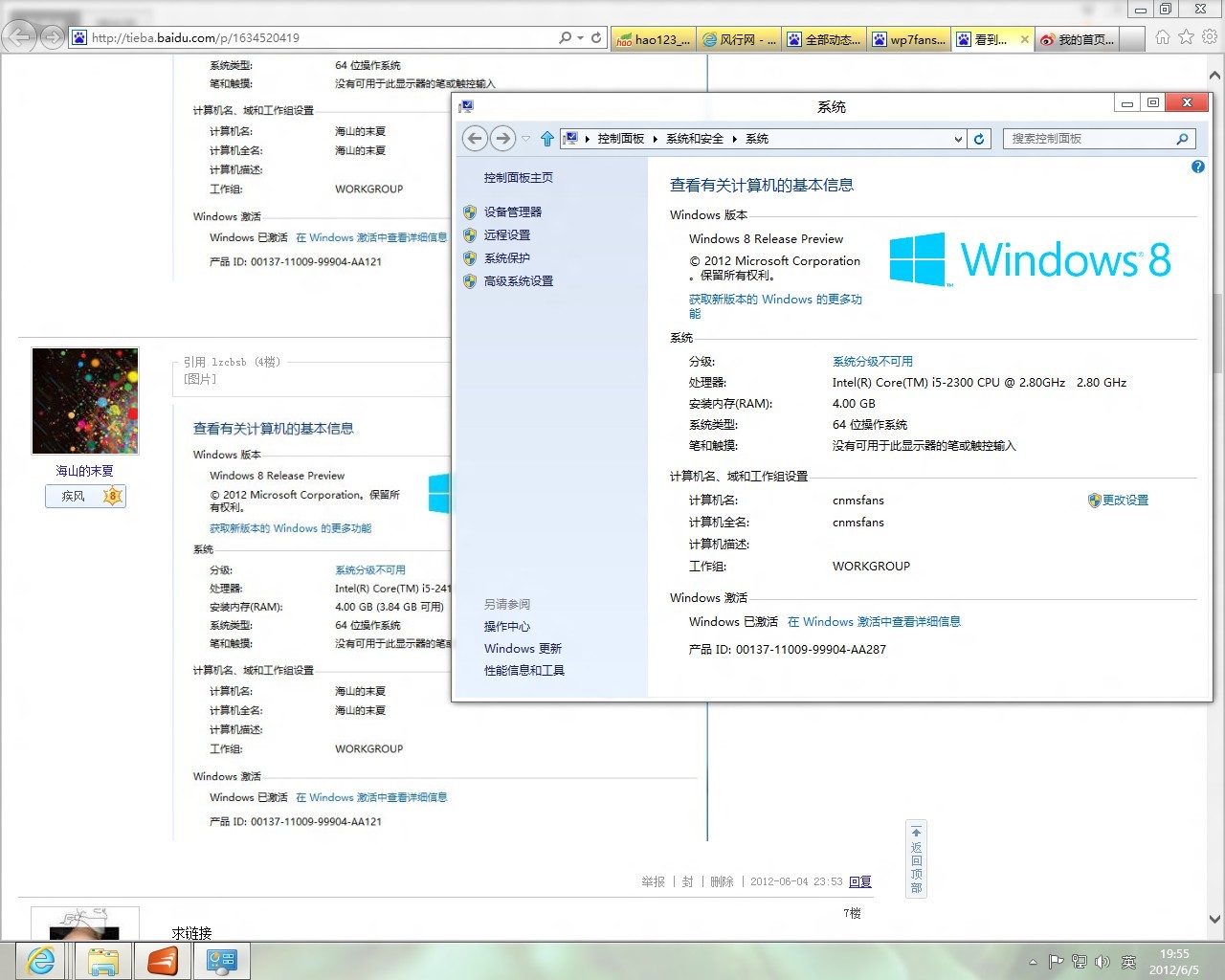The image size is (1225, 980).
Task: Close the active 看到 browser tab
Action: (x=1025, y=39)
